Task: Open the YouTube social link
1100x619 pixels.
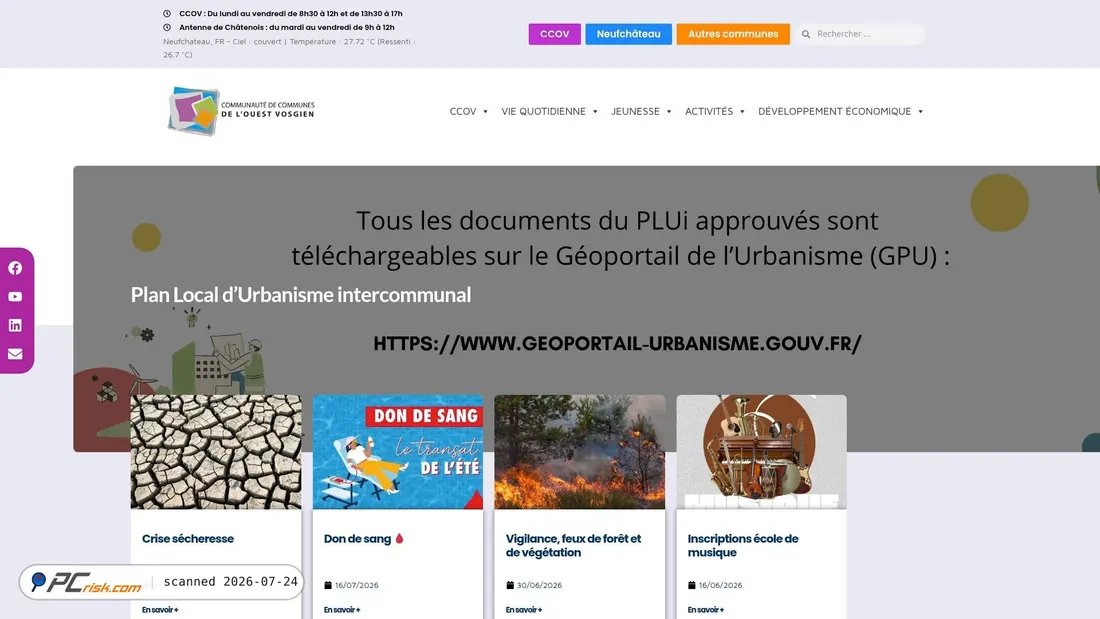Action: coord(15,297)
